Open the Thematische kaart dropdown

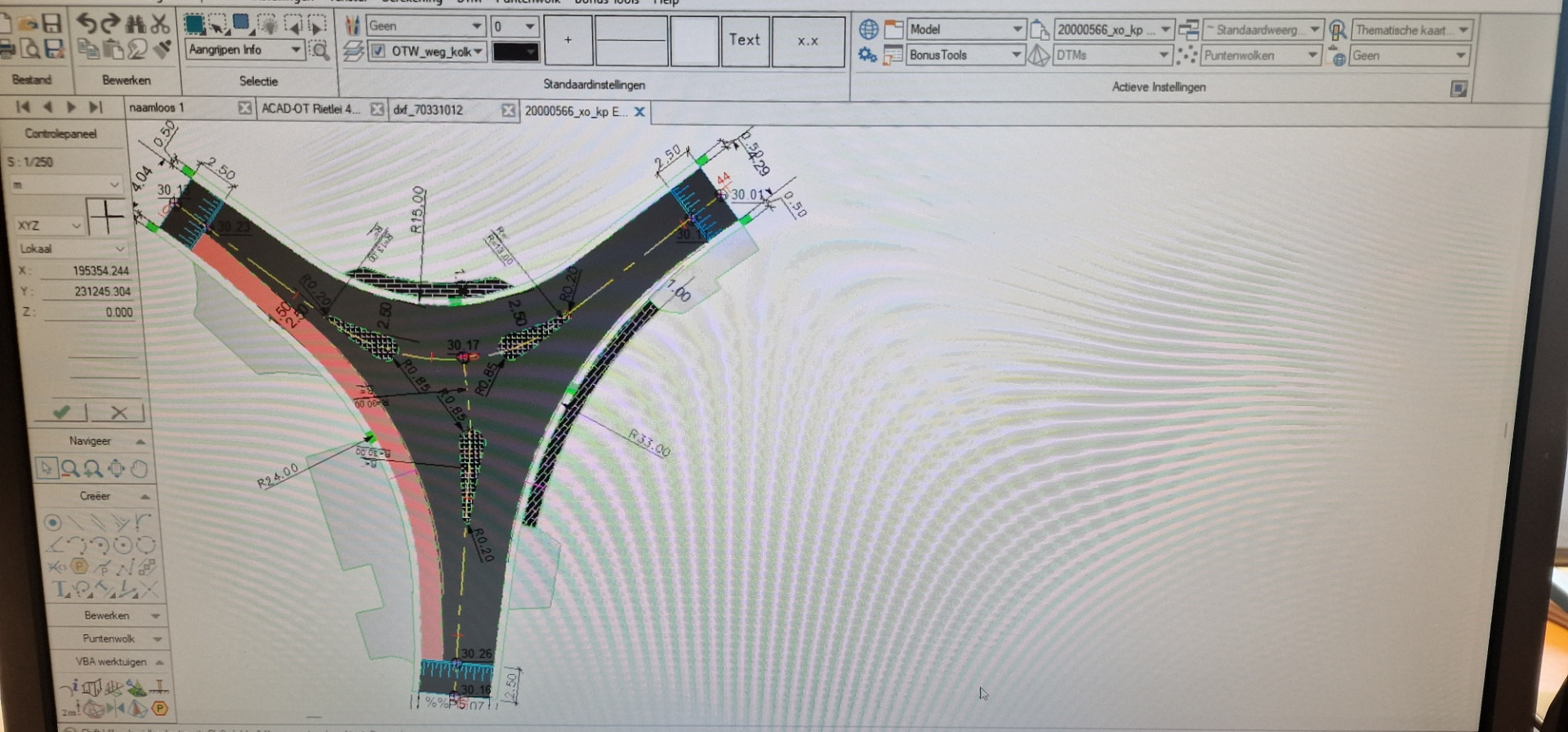(1412, 30)
